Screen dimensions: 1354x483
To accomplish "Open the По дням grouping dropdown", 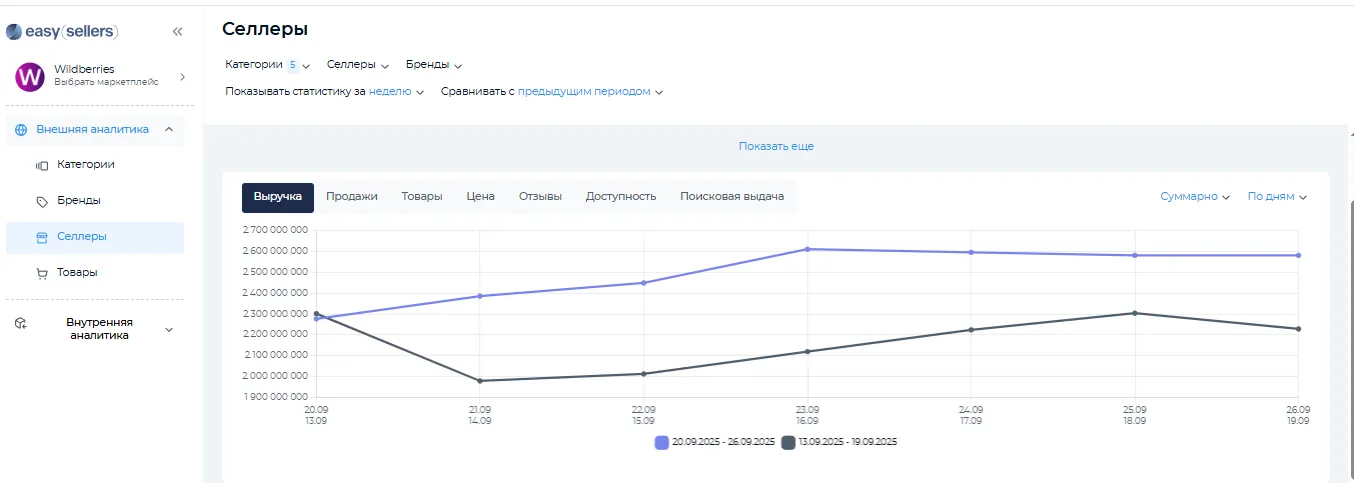I will click(1277, 197).
